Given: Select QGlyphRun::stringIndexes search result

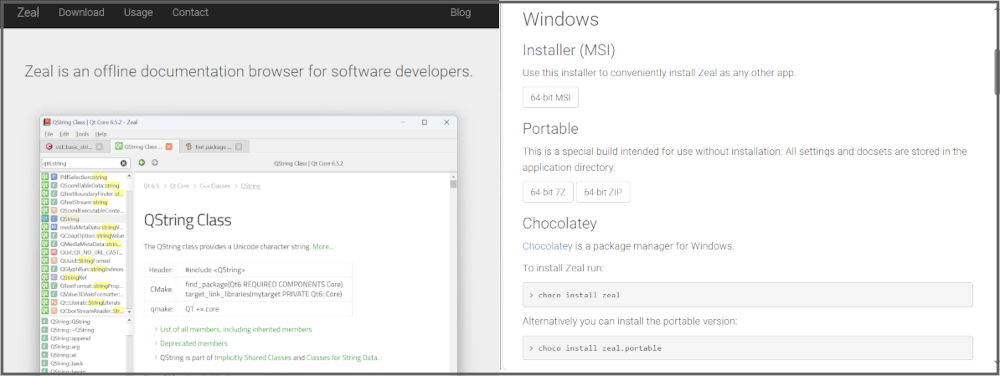Looking at the screenshot, I should click(x=84, y=269).
